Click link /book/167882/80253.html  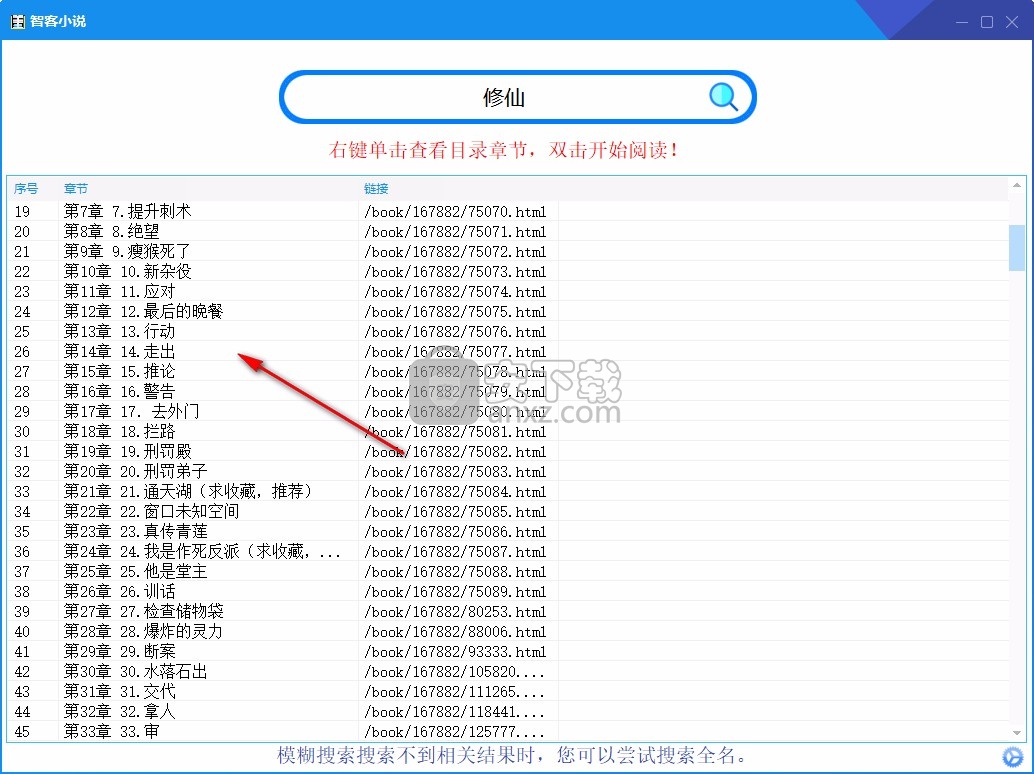(x=455, y=611)
